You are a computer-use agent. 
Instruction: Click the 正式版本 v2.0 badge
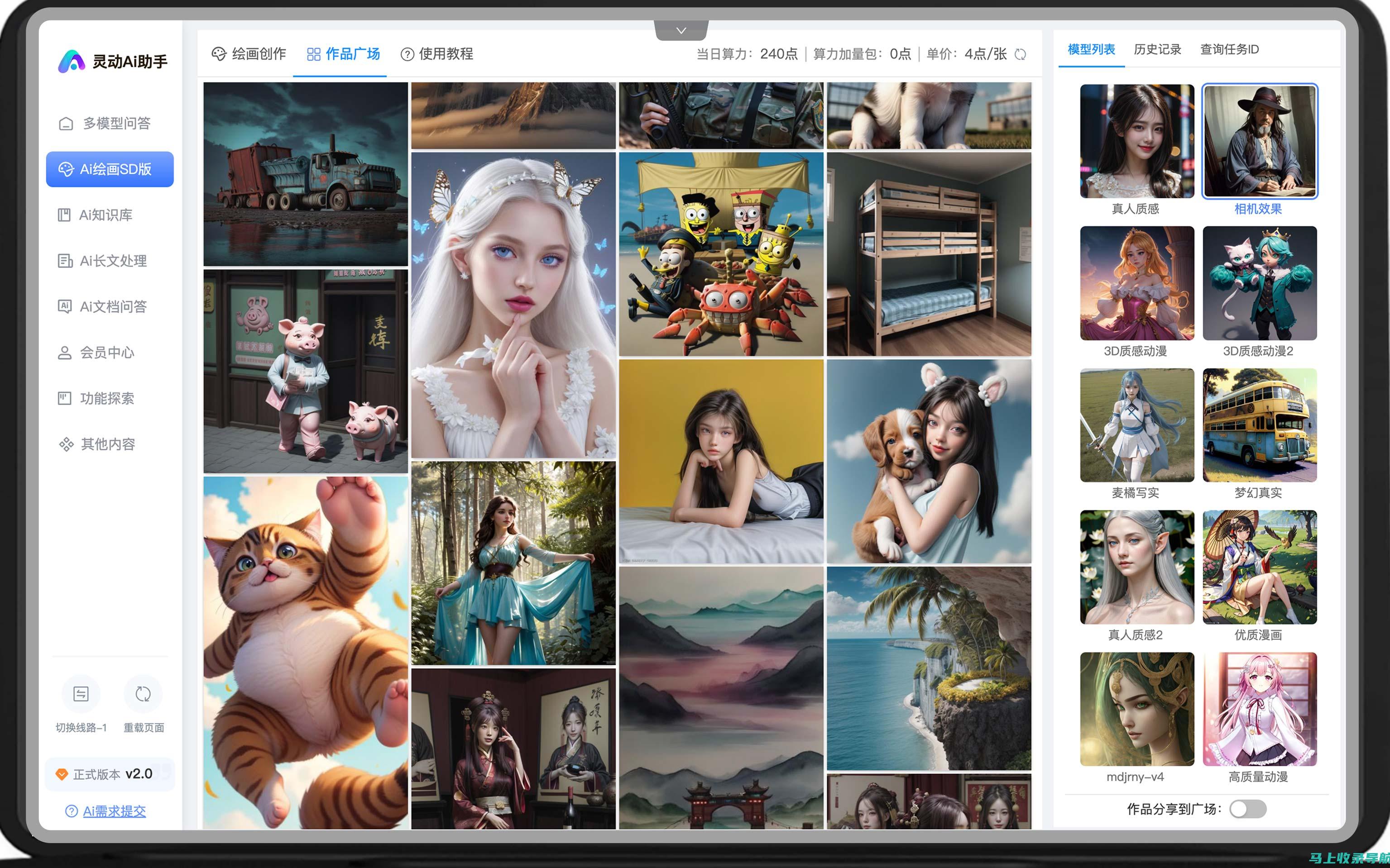pyautogui.click(x=110, y=774)
